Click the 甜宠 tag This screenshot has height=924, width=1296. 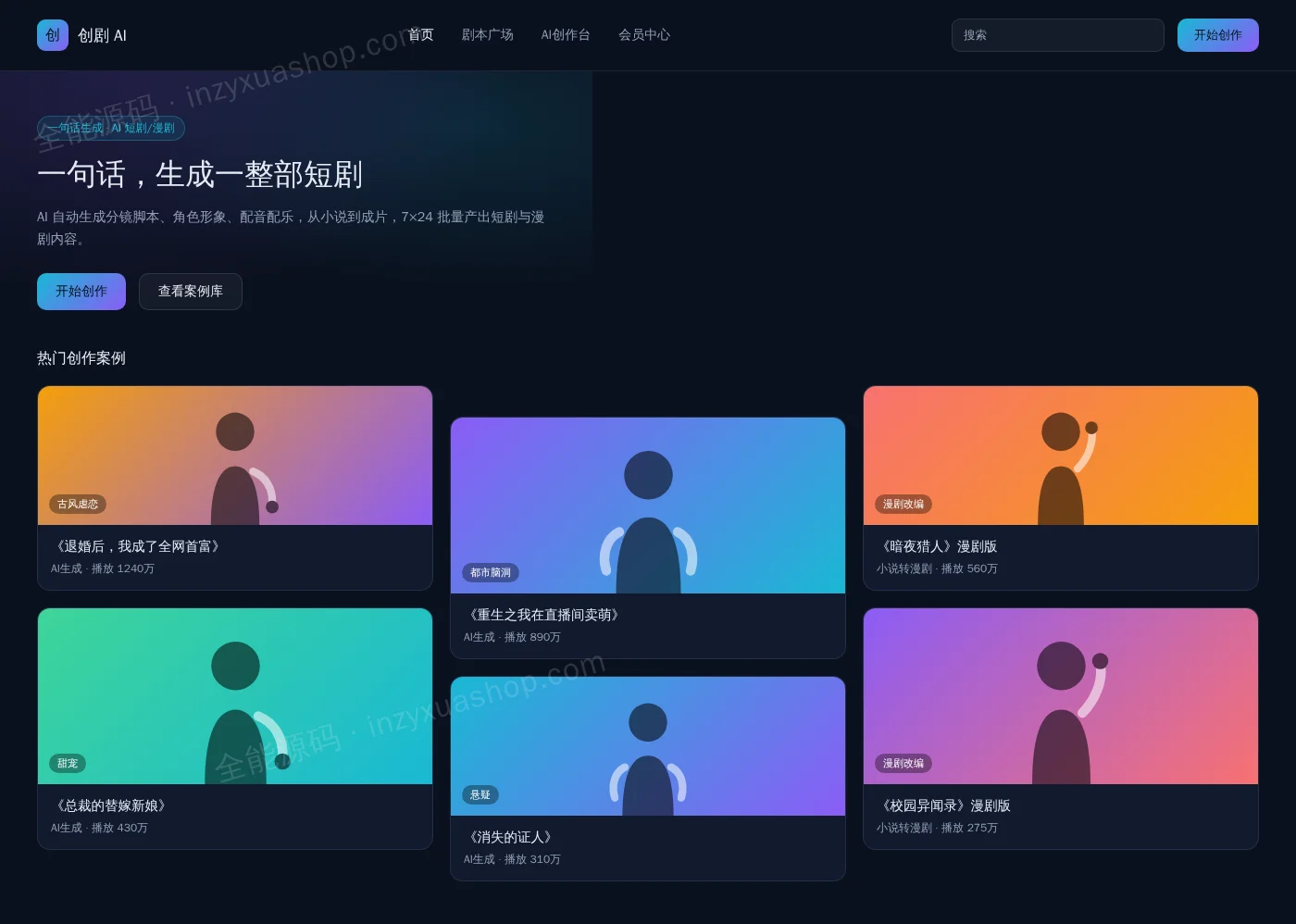point(68,764)
